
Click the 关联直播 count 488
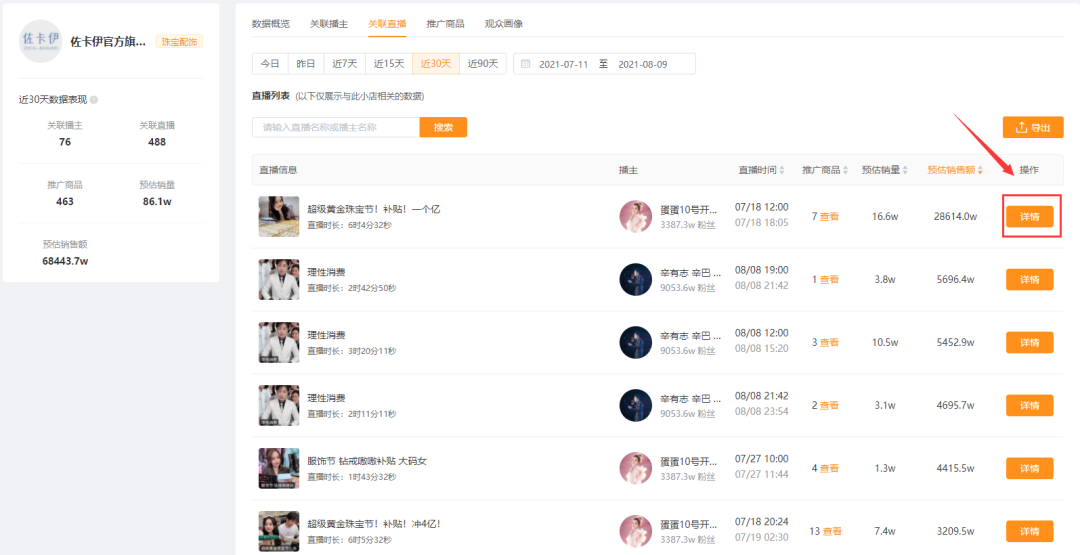tap(157, 142)
